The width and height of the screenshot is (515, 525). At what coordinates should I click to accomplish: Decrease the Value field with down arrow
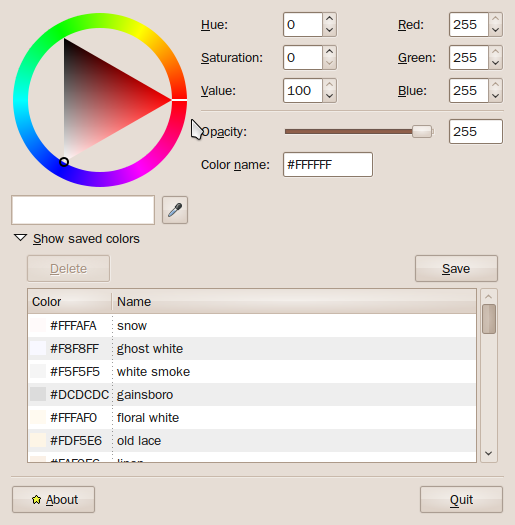tap(329, 96)
